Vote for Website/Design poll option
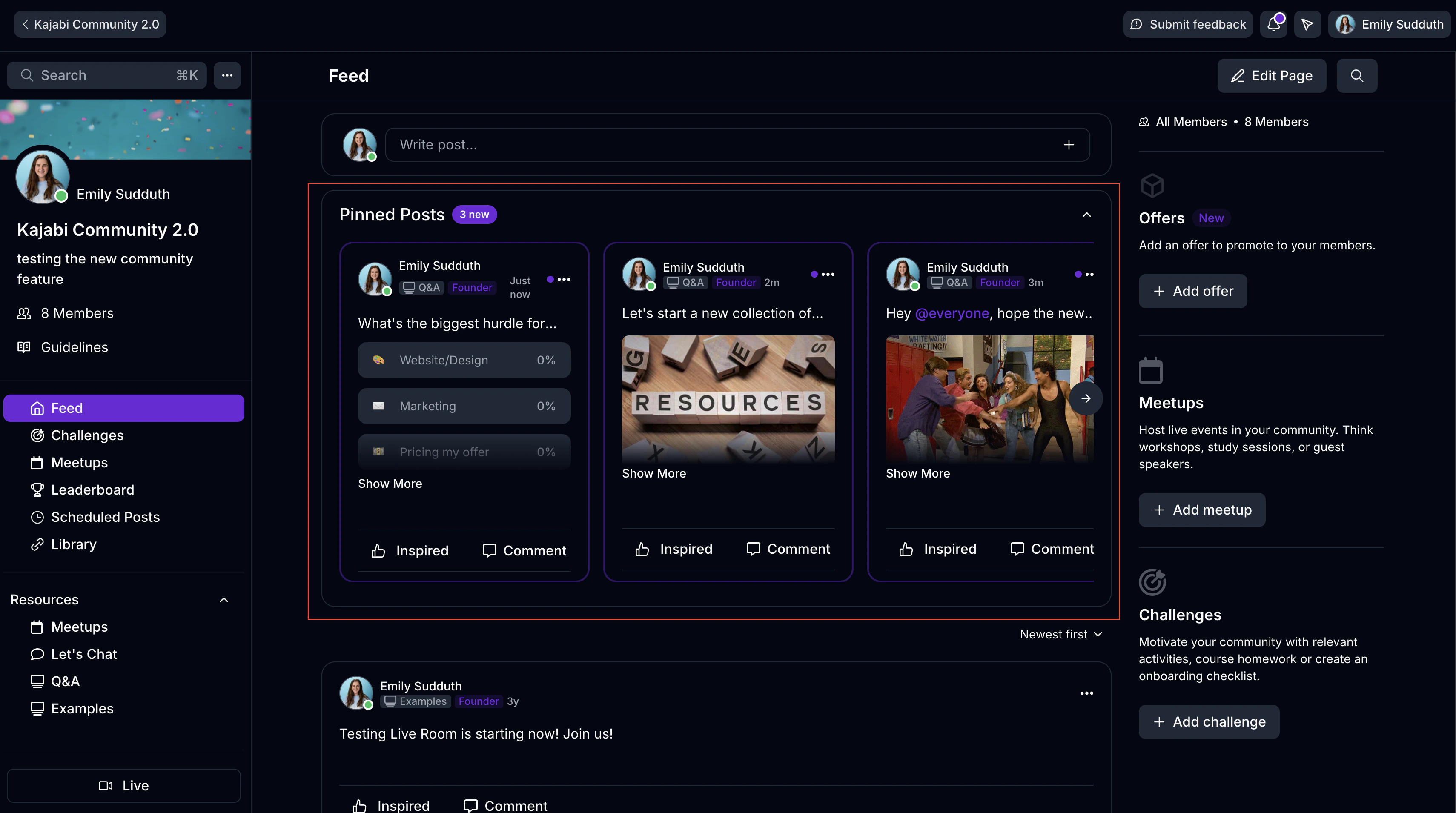 click(x=464, y=360)
